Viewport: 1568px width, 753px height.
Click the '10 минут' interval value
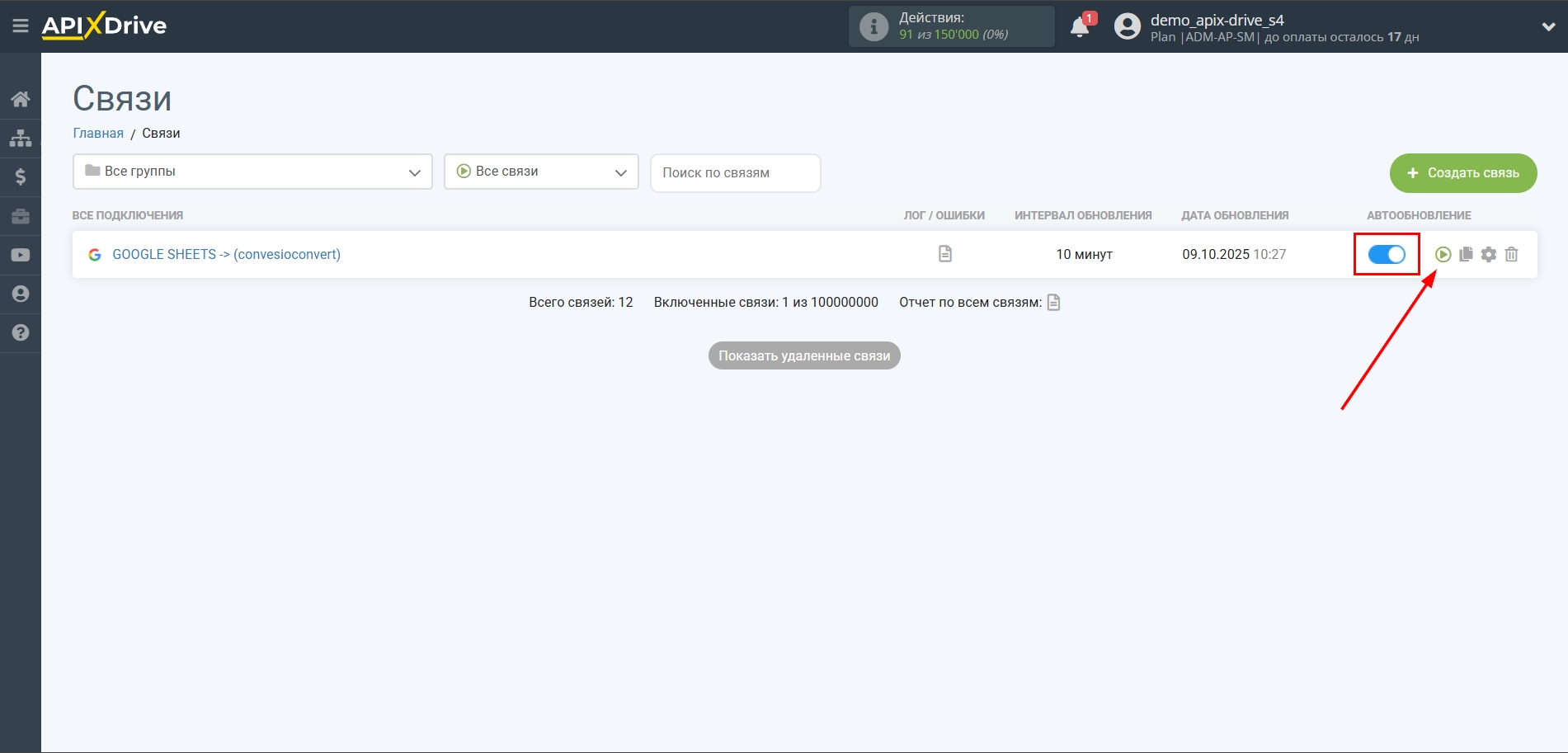point(1084,254)
